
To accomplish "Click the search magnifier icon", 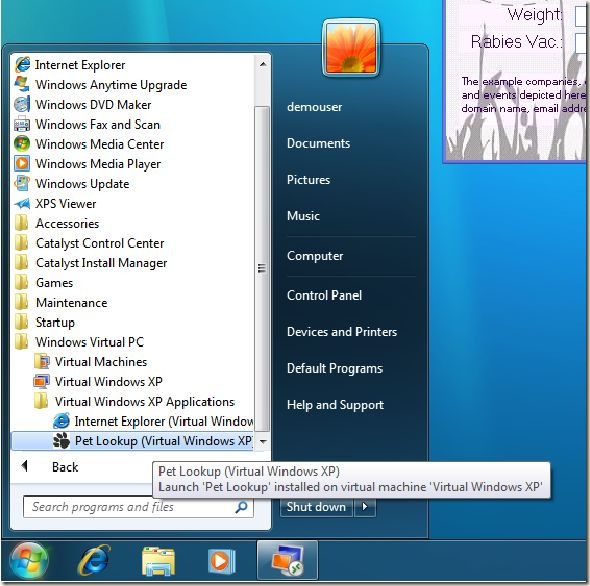I will click(241, 507).
